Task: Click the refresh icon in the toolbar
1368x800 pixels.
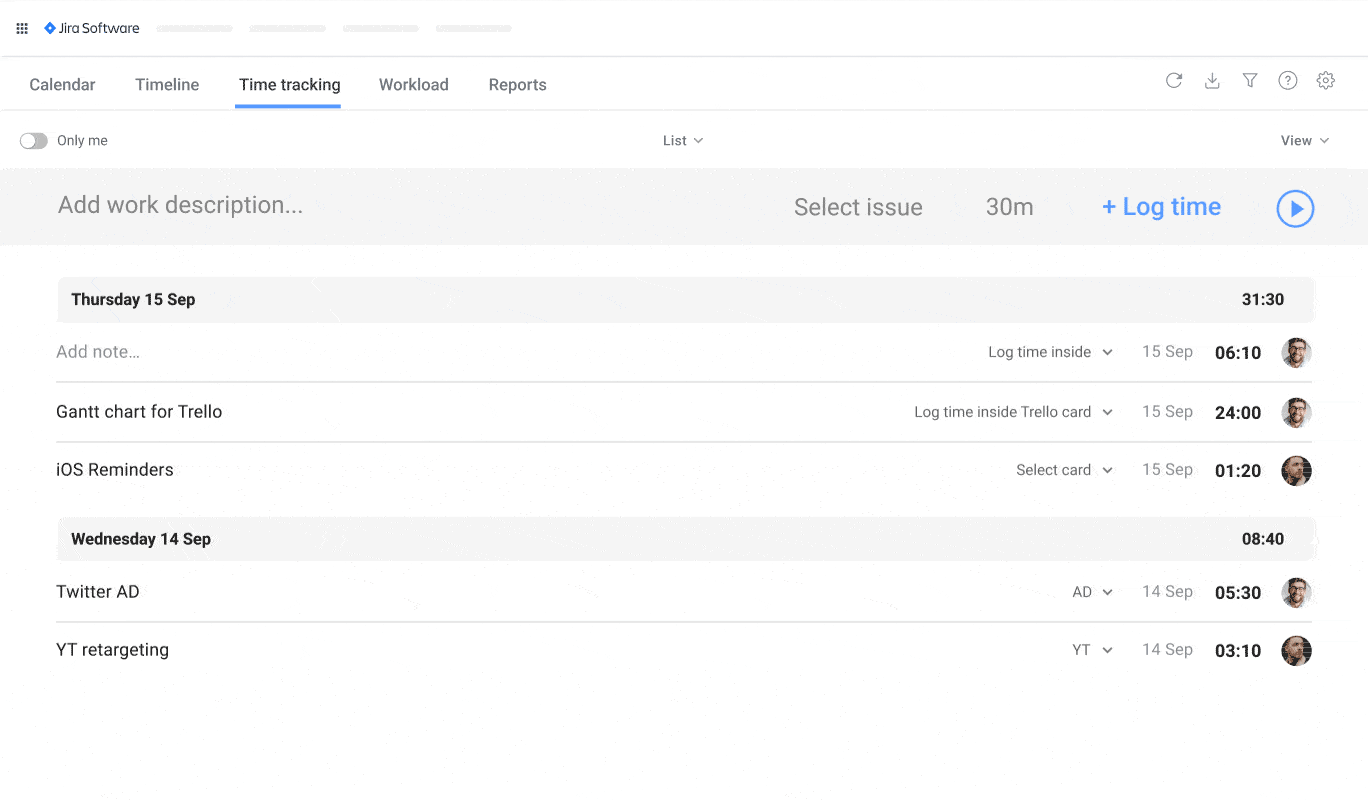Action: point(1174,80)
